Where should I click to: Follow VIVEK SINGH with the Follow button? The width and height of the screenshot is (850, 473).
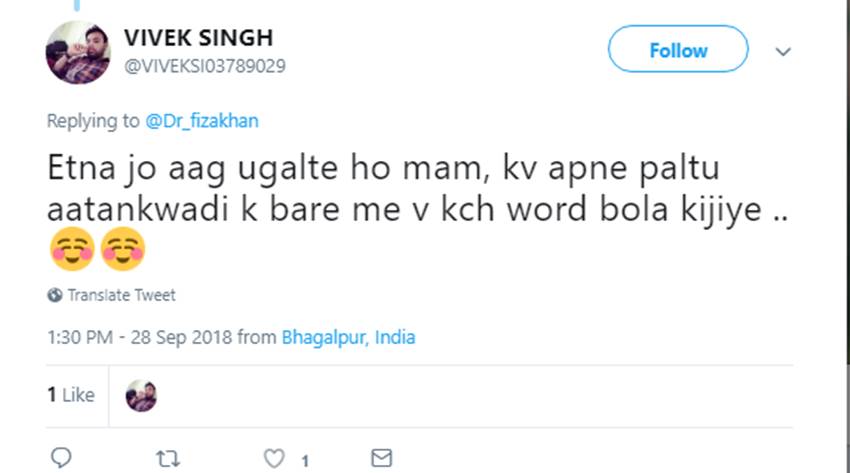tap(678, 50)
